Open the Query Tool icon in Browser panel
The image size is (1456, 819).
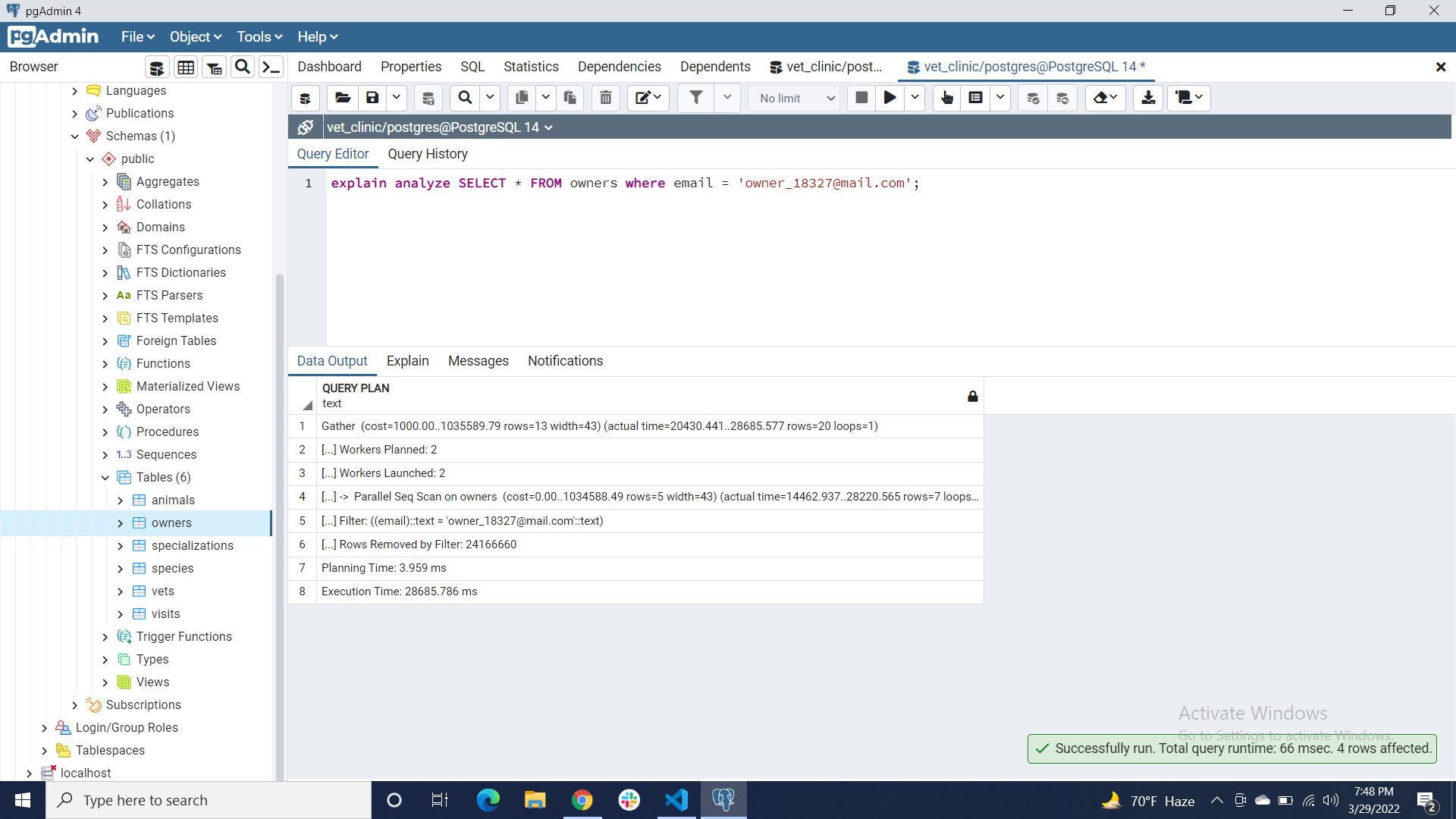coord(156,67)
